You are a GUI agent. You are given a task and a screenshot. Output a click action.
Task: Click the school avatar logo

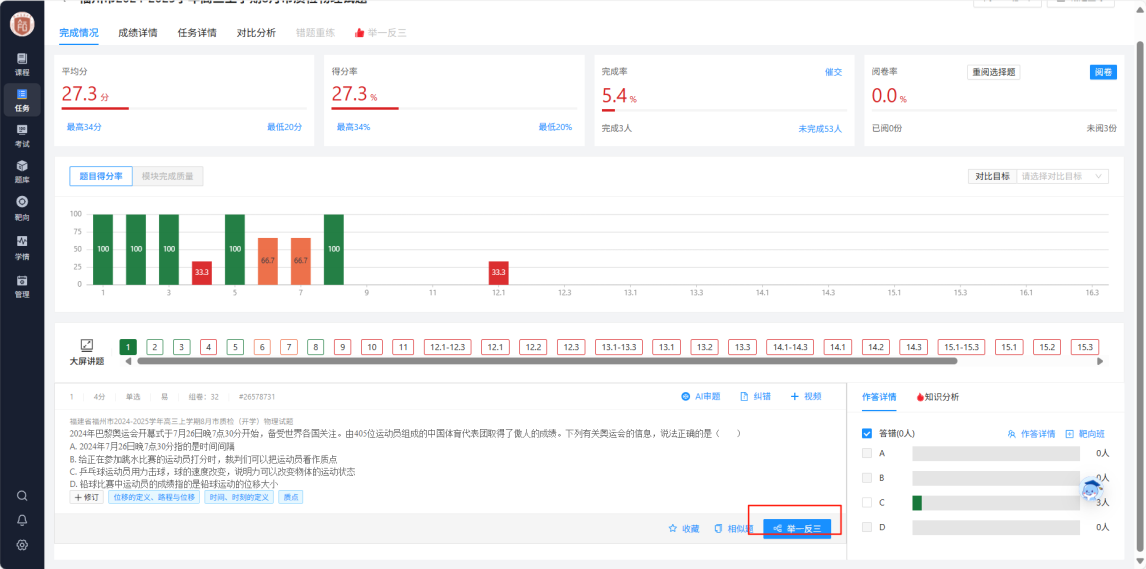coord(22,24)
